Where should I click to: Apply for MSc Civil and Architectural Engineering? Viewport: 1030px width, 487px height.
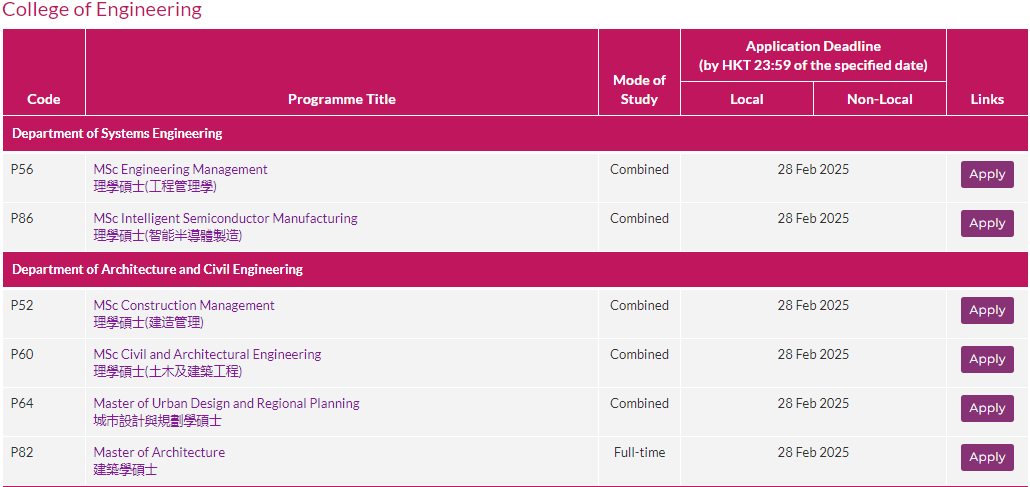987,359
